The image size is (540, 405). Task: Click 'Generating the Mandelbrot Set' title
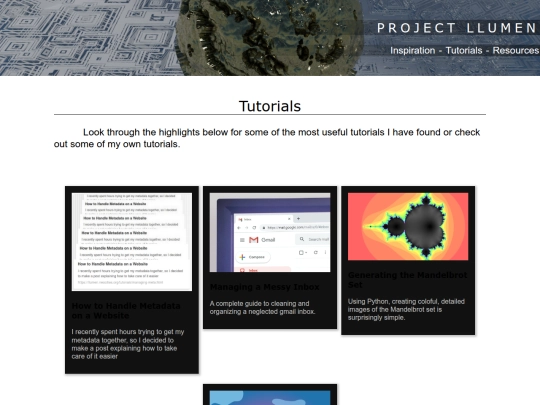point(407,280)
